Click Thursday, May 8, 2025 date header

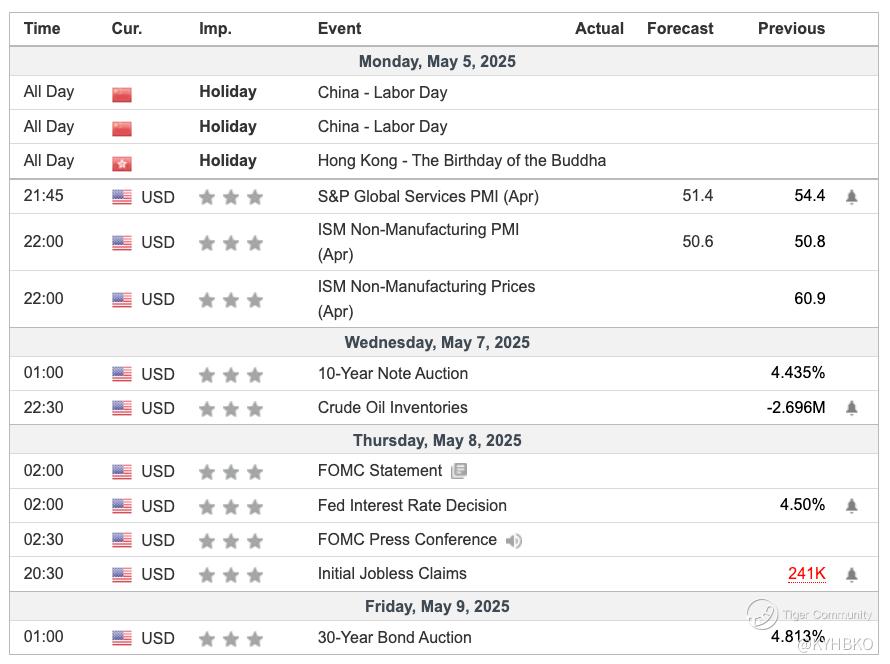tap(437, 440)
